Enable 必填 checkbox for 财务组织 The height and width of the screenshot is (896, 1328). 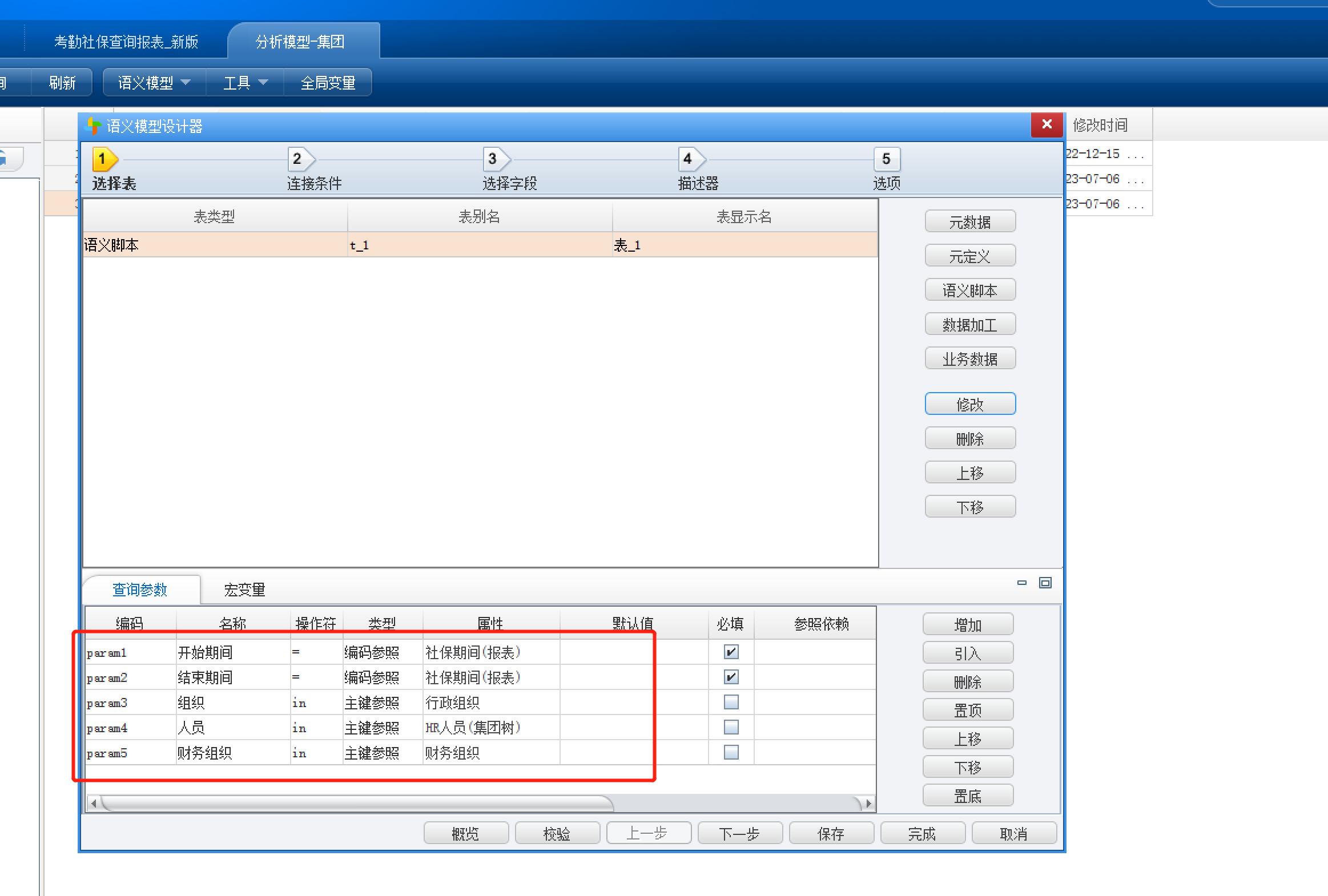731,752
